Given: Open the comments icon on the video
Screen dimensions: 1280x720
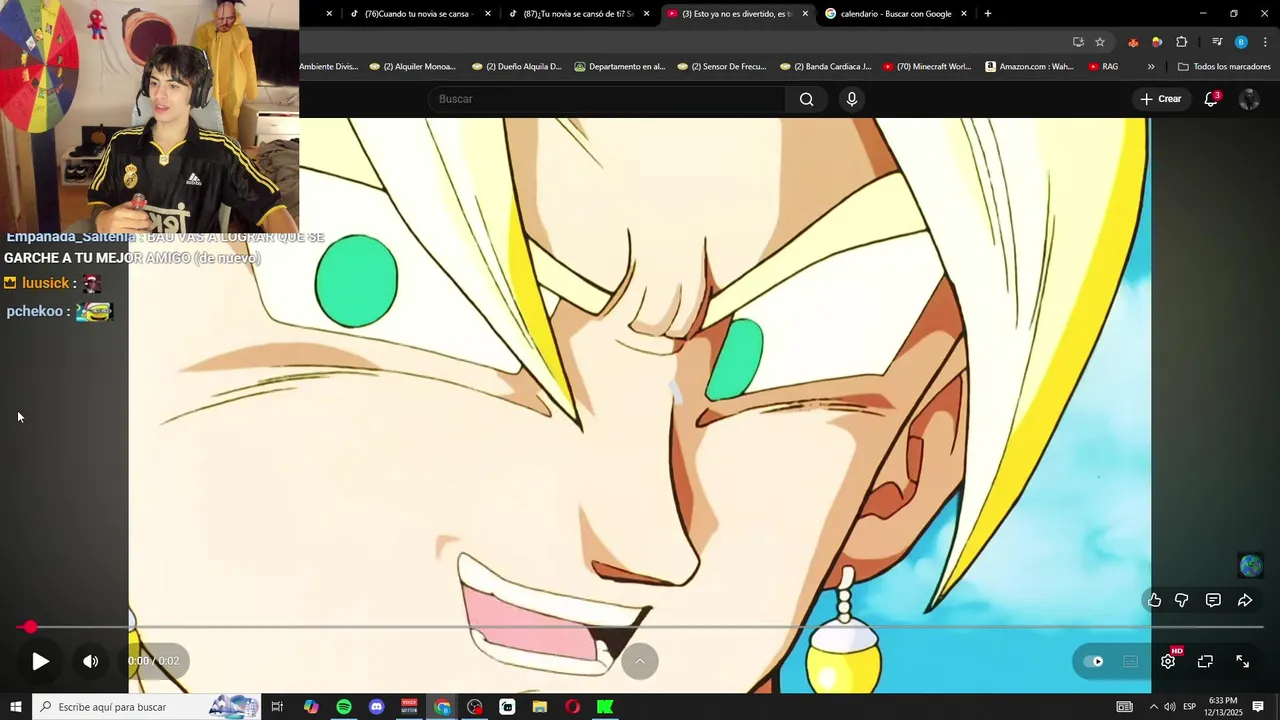Looking at the screenshot, I should [1213, 600].
